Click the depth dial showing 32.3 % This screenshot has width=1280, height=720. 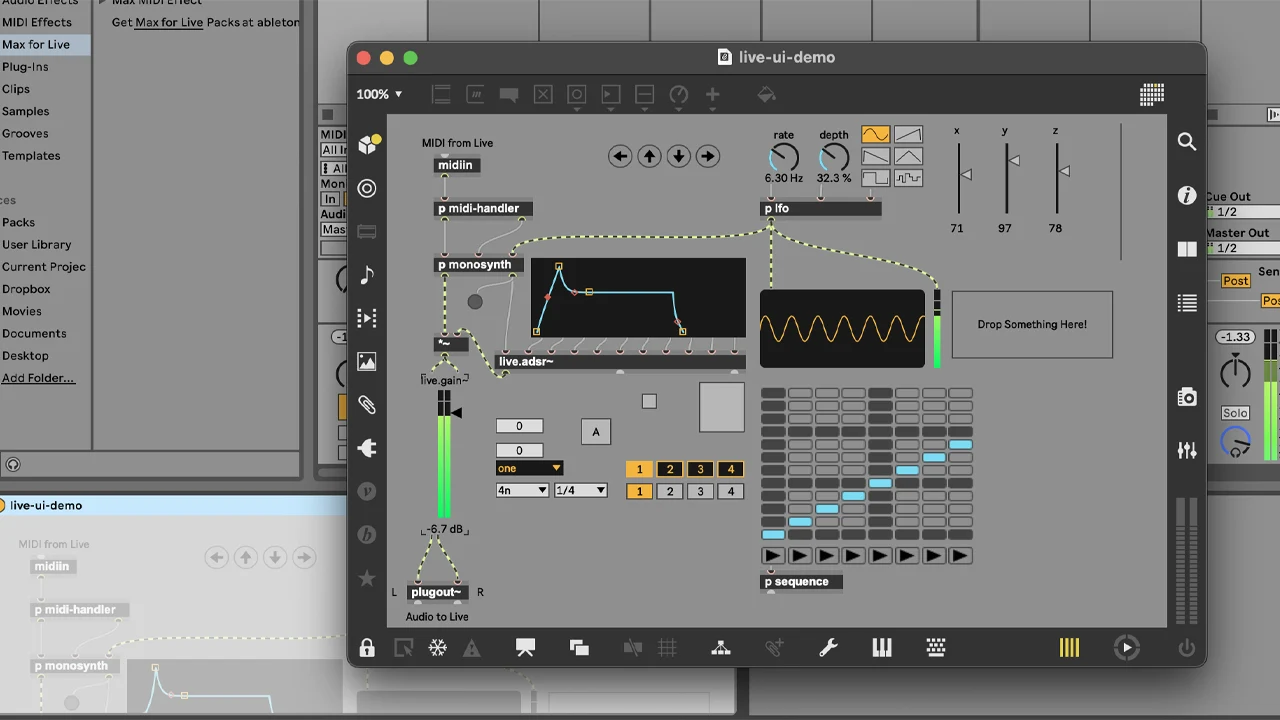[x=833, y=158]
